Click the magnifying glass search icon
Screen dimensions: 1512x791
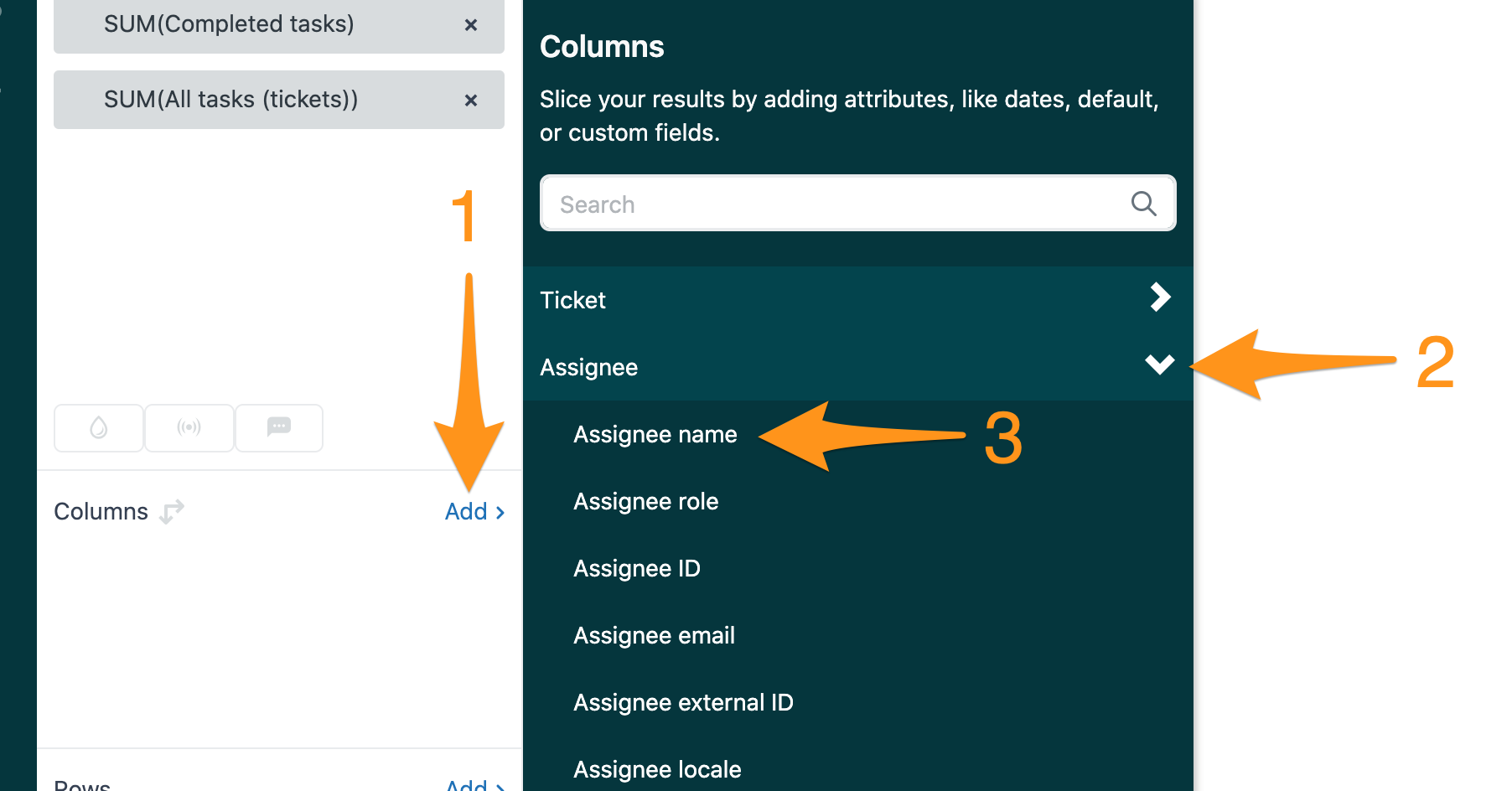(1143, 204)
